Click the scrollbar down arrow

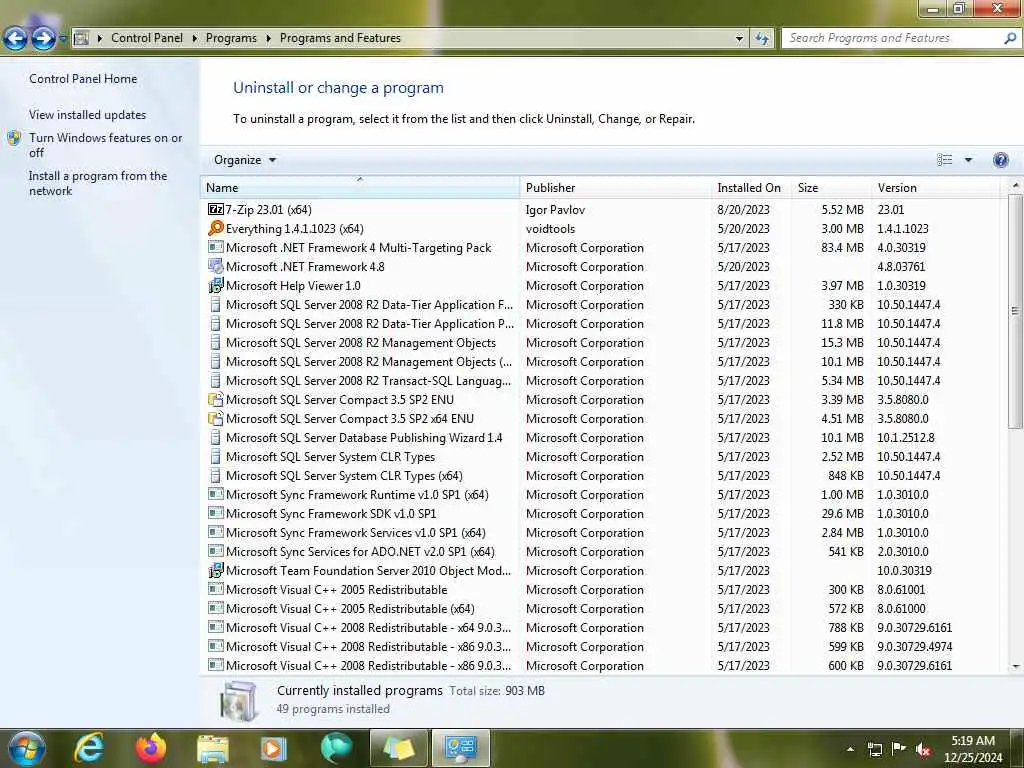pyautogui.click(x=1015, y=666)
